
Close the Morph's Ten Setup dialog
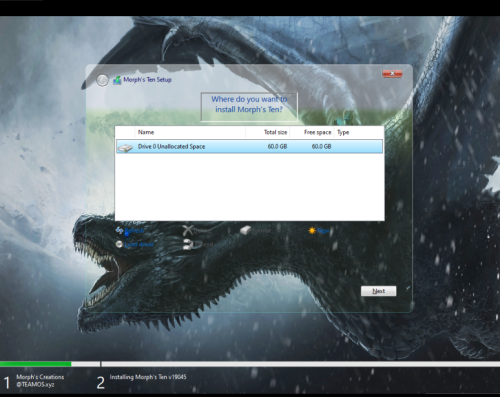tap(392, 73)
